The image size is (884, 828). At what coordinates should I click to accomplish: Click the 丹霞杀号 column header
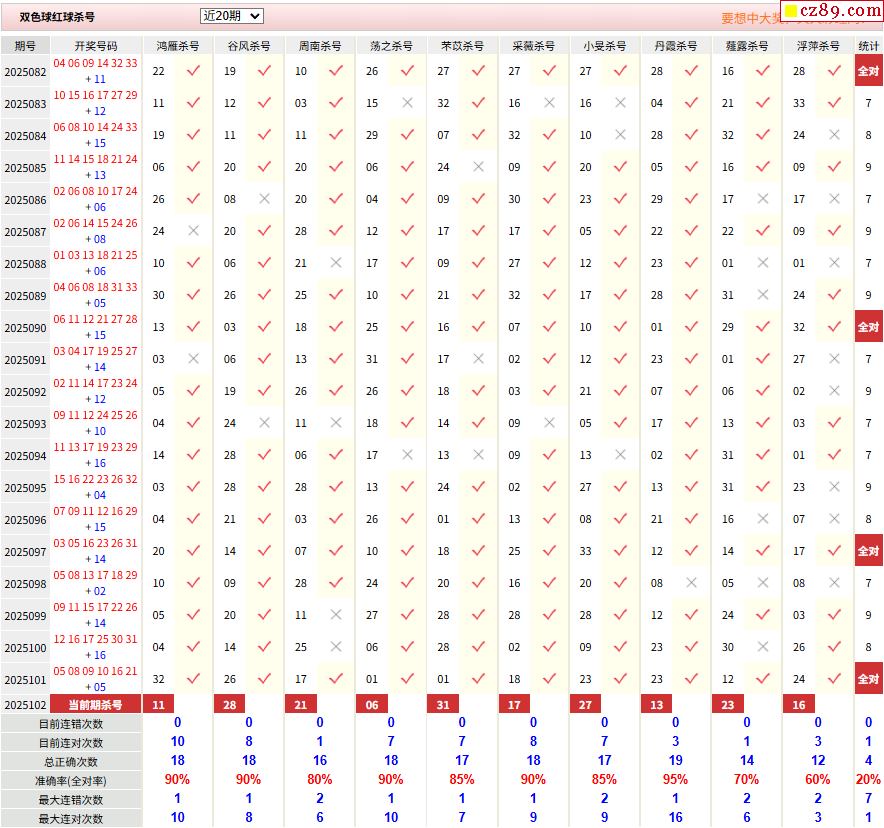tap(675, 46)
